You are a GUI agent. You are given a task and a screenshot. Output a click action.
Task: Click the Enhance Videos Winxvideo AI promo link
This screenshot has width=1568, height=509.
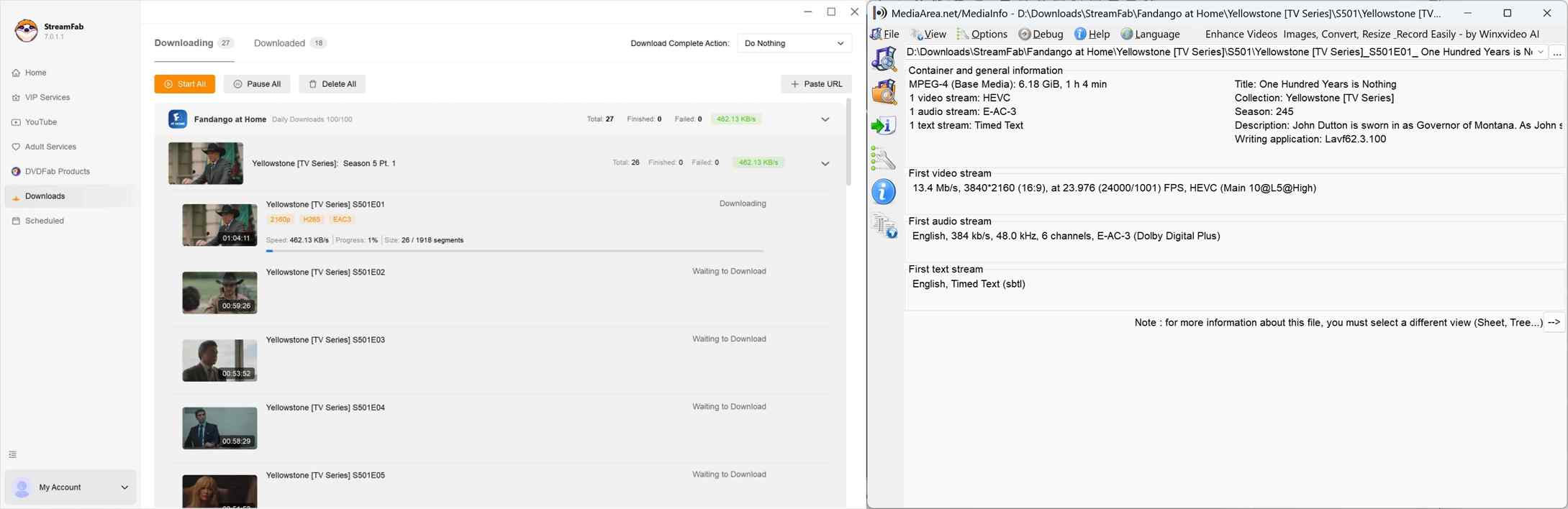pos(1372,34)
